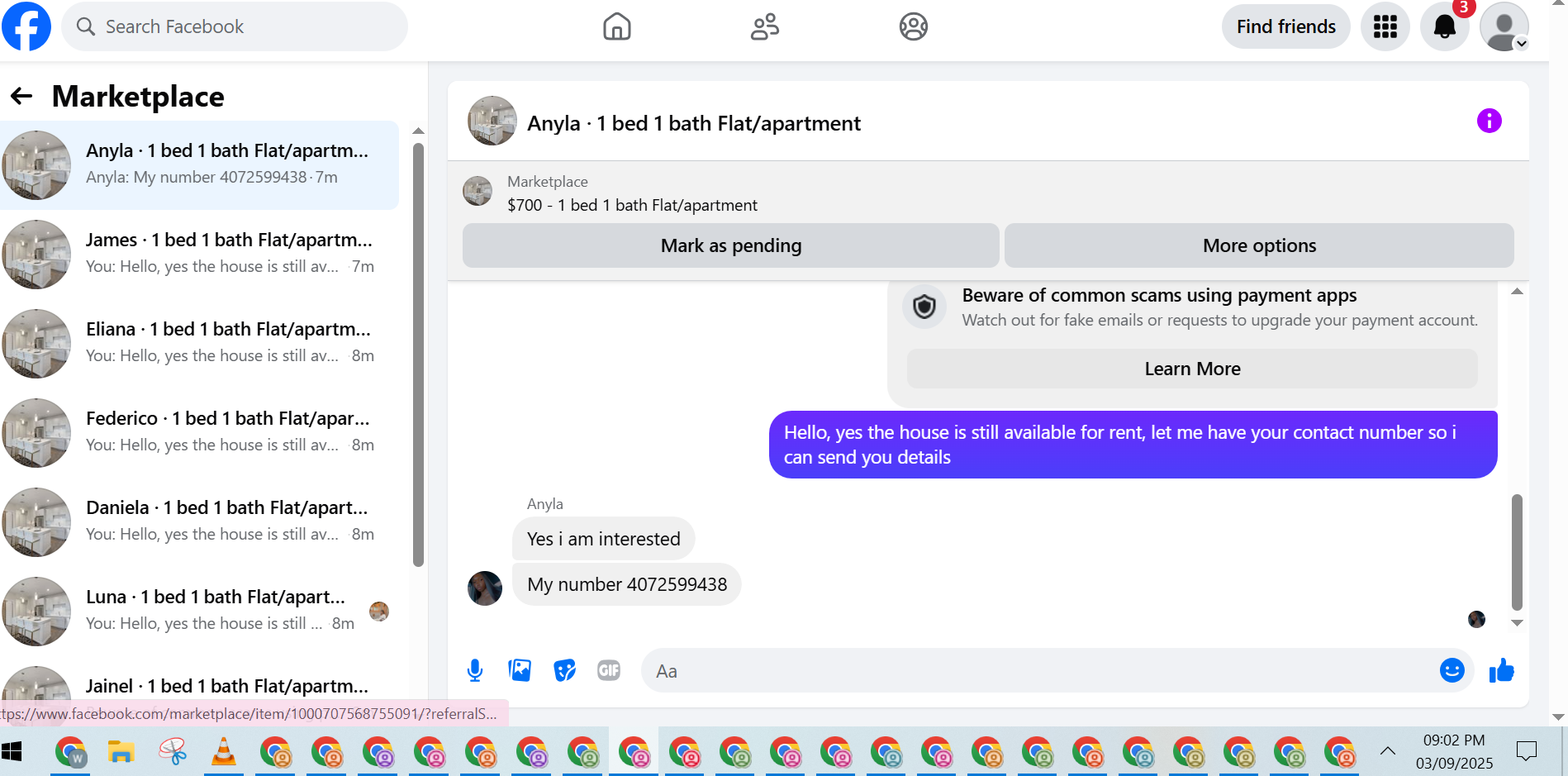Click the 'Yes i am interested' message
1568x776 pixels.
604,539
